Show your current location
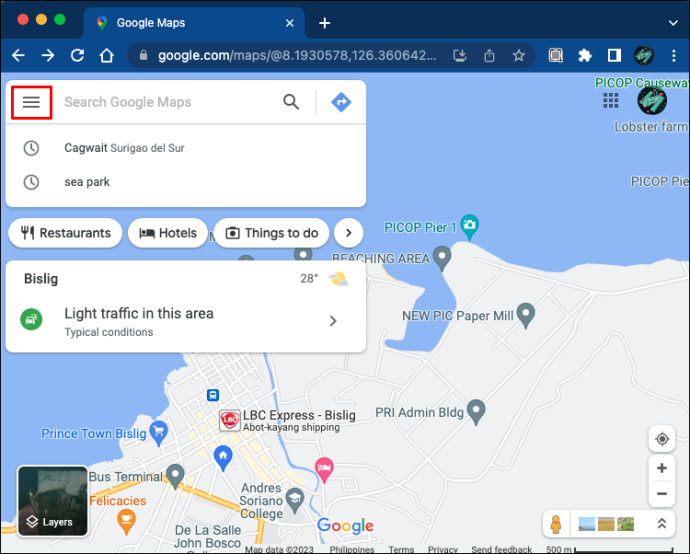The image size is (690, 554). (662, 439)
